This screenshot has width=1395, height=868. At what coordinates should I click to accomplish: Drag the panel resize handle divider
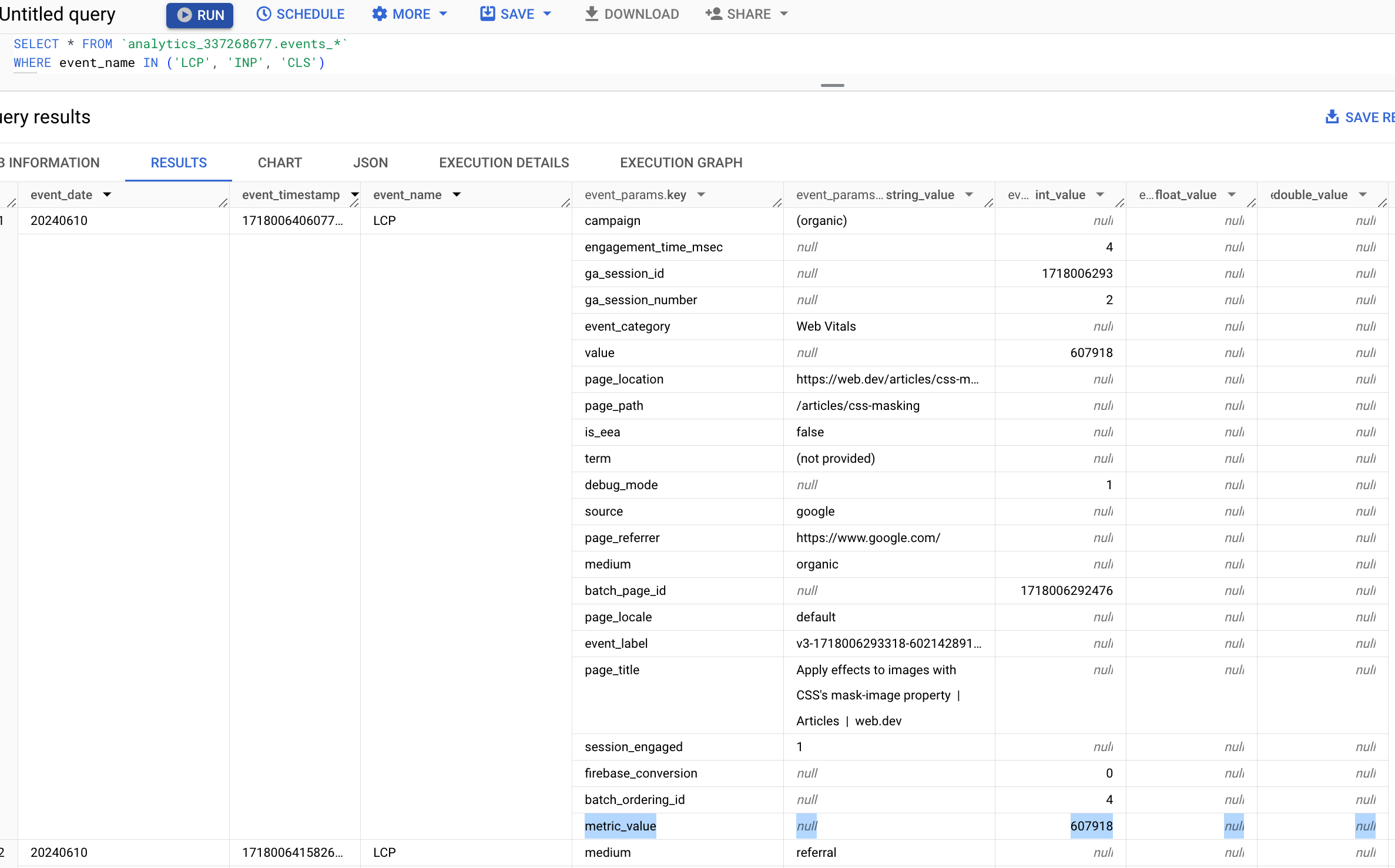tap(832, 85)
